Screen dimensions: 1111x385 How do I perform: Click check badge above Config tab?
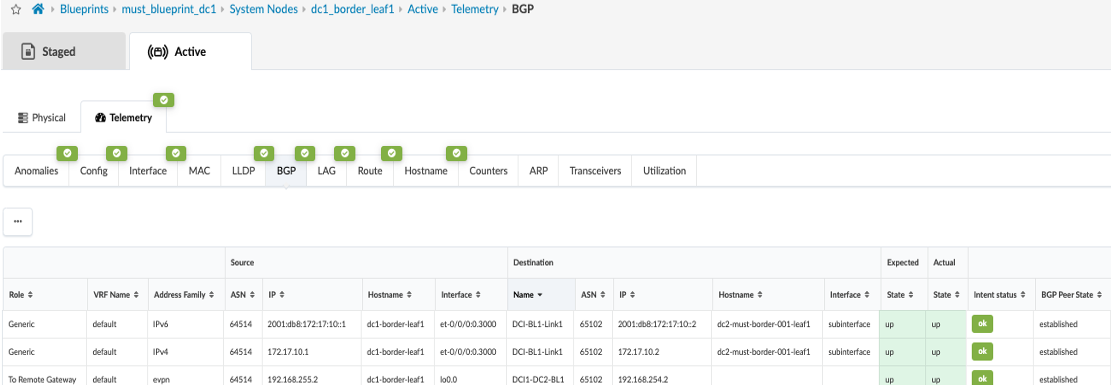tap(116, 153)
